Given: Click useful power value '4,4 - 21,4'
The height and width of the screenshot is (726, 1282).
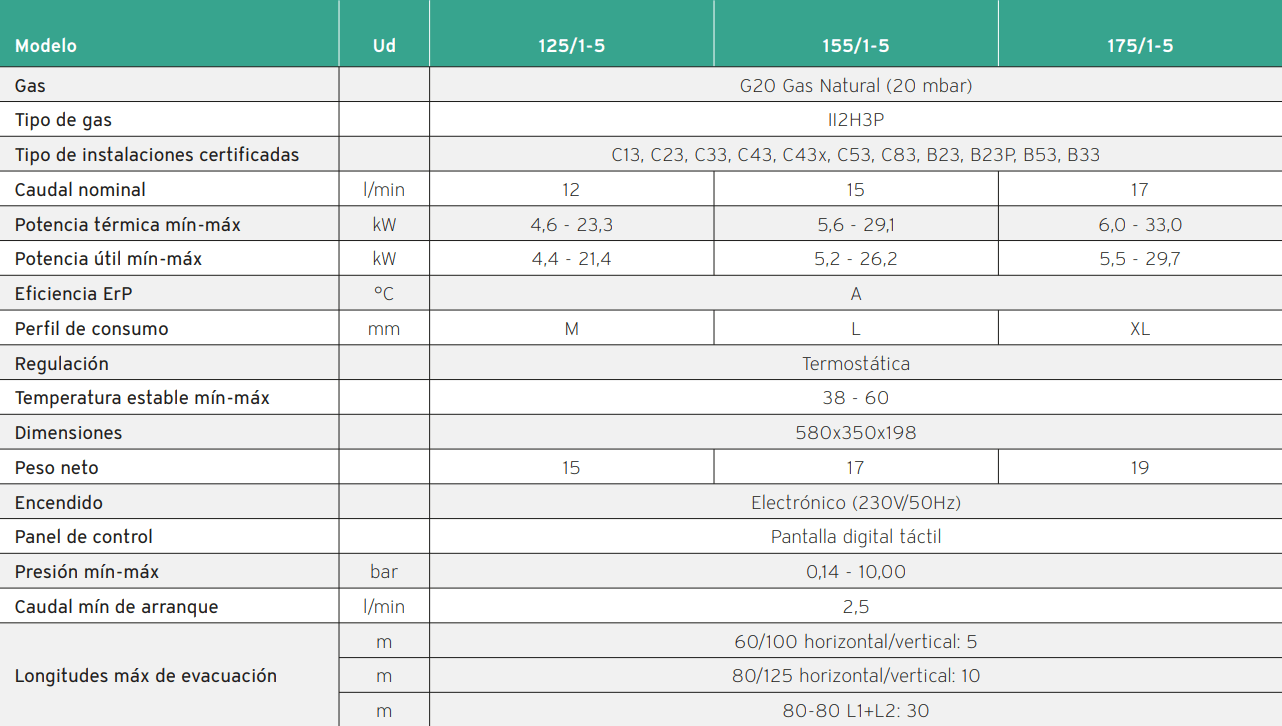Looking at the screenshot, I should click(x=571, y=259).
